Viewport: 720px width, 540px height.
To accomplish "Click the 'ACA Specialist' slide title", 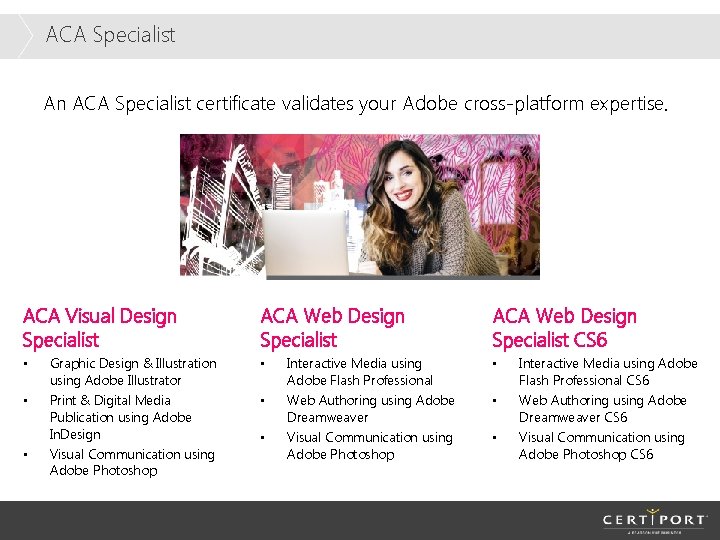I will coord(110,34).
